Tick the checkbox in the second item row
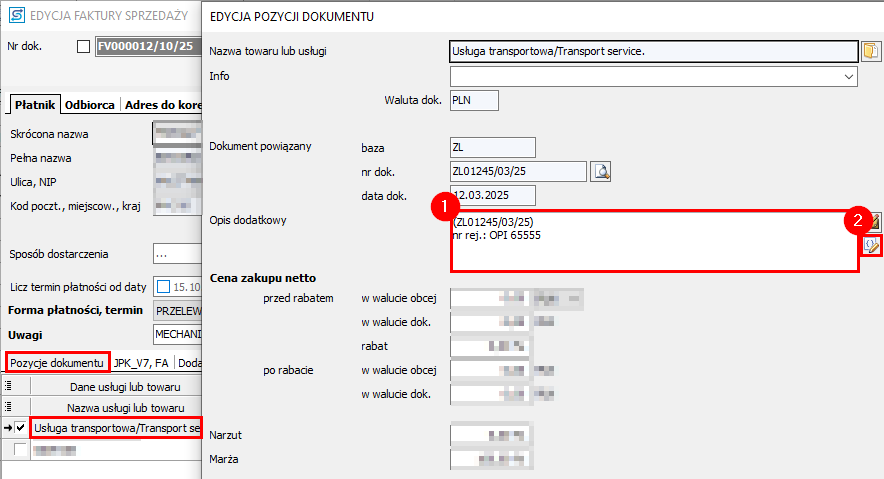 (x=21, y=451)
